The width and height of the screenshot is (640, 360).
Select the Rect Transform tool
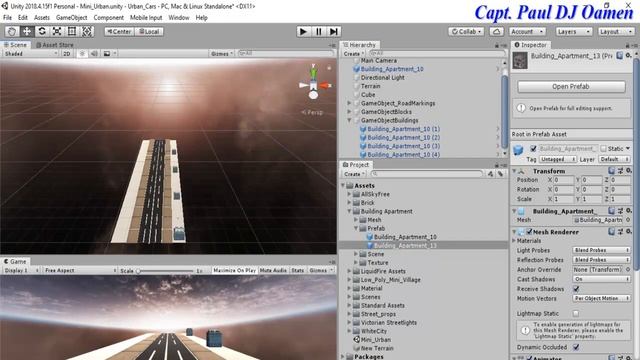point(72,31)
